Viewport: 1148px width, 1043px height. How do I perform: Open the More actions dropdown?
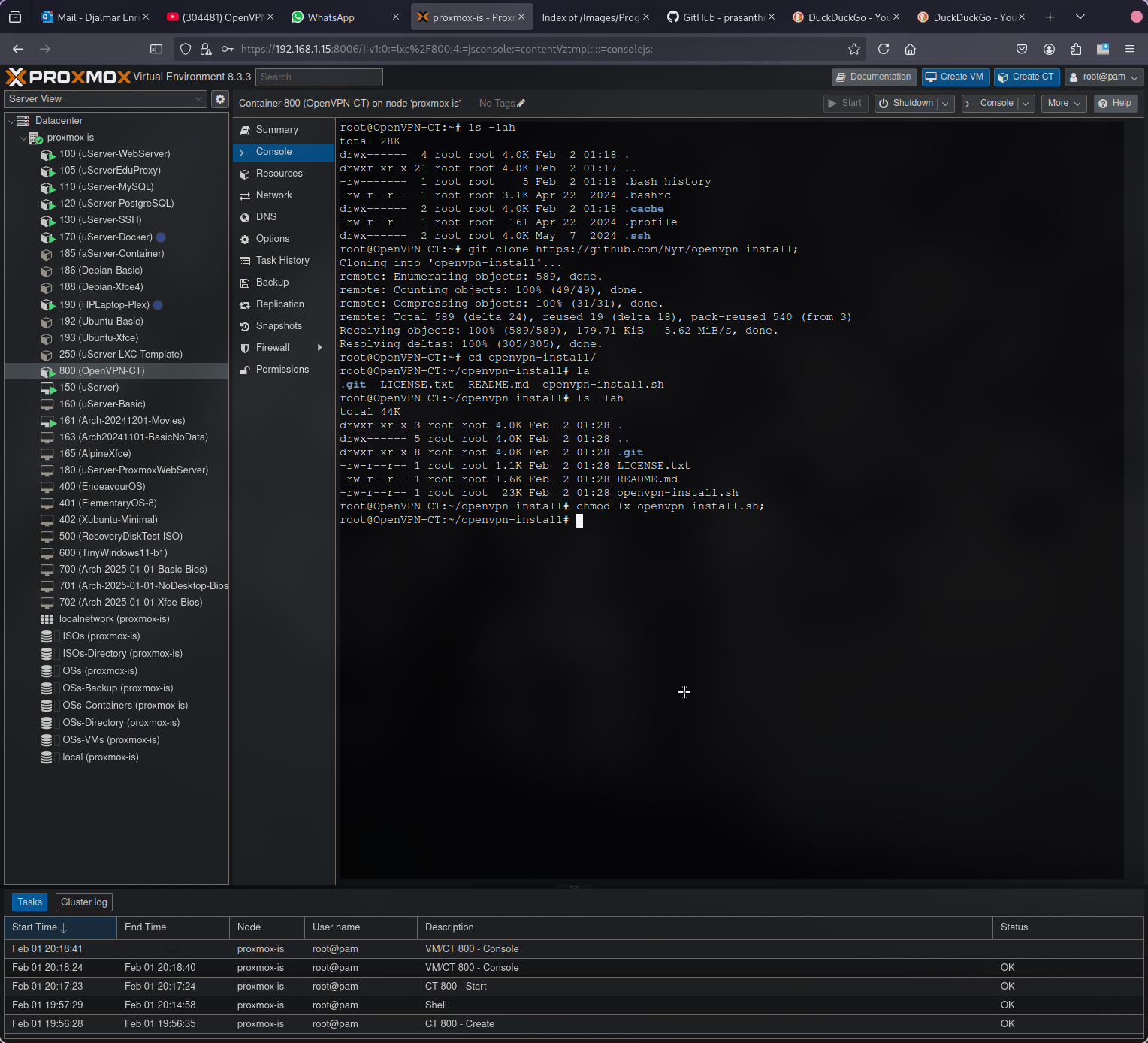[x=1063, y=104]
